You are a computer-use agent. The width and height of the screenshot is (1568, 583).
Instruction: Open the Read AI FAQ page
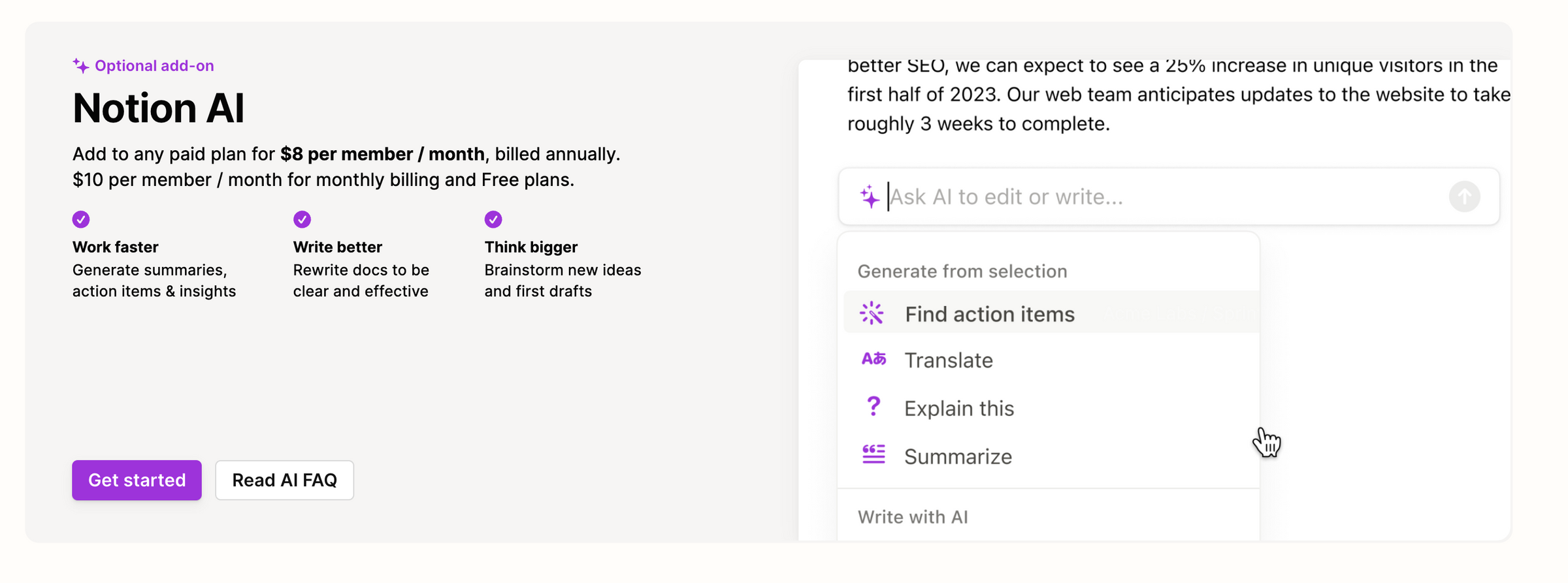pos(284,480)
